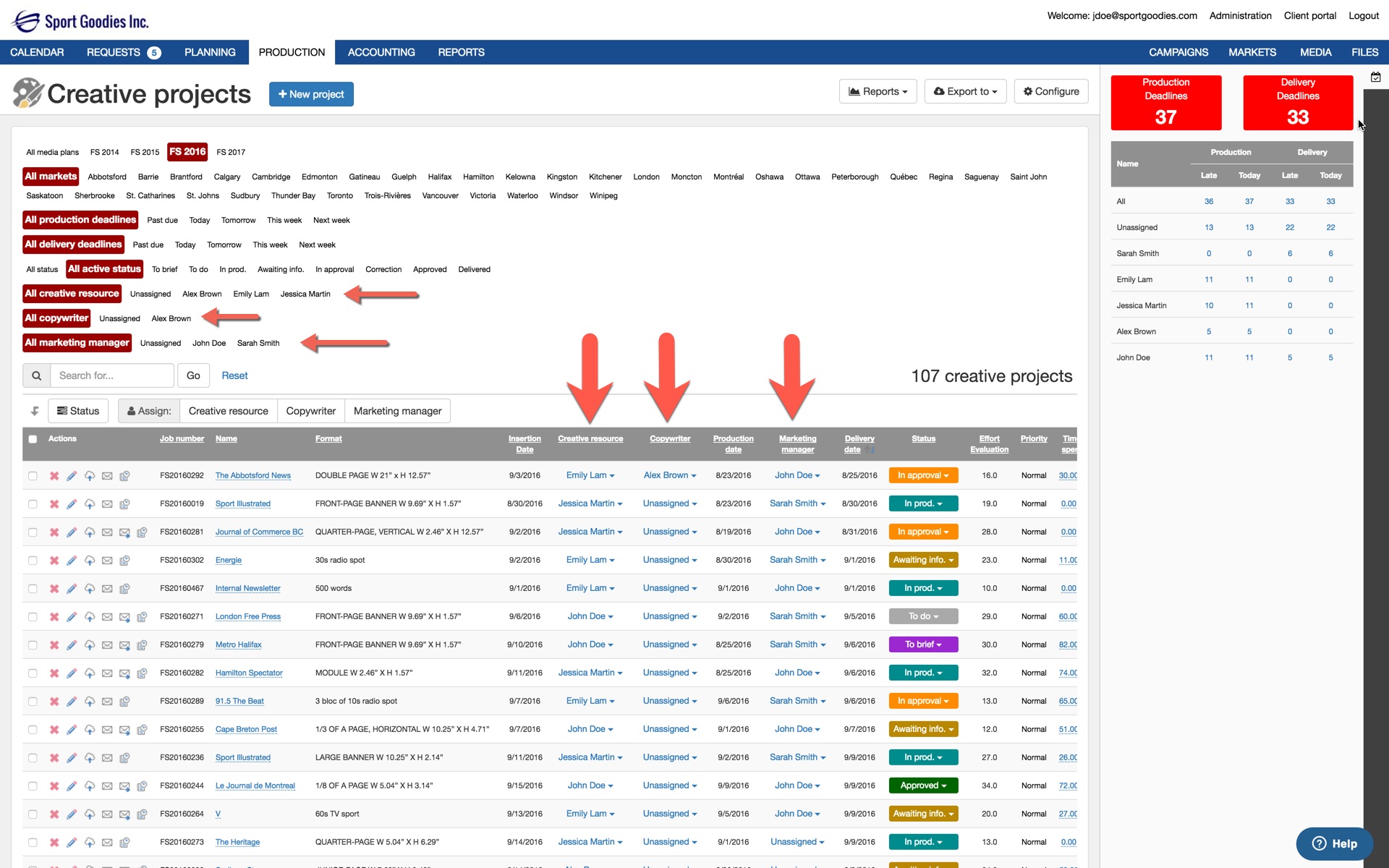Click the Search for... input field
This screenshot has height=868, width=1389.
pyautogui.click(x=112, y=375)
